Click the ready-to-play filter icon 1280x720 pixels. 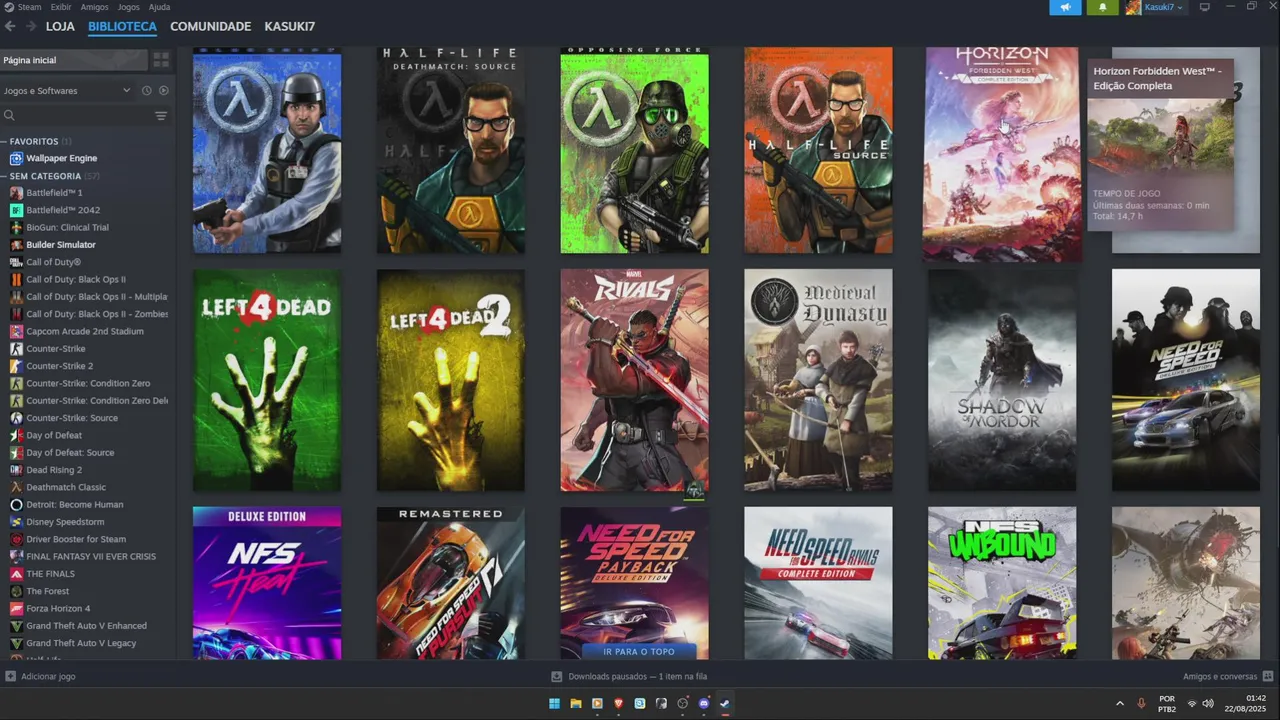coord(163,91)
